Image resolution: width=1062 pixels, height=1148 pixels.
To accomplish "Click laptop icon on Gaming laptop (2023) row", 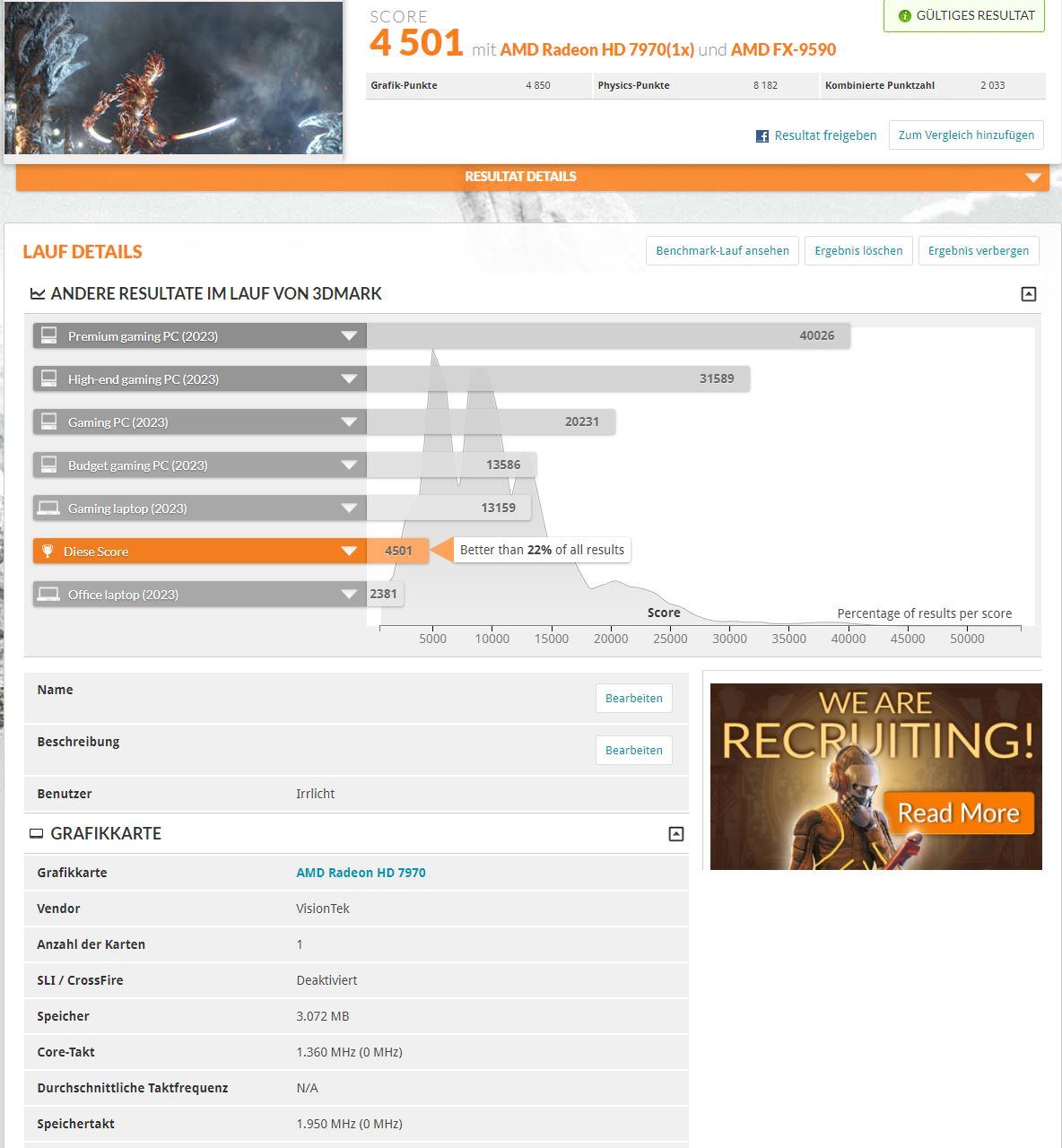I will (48, 508).
